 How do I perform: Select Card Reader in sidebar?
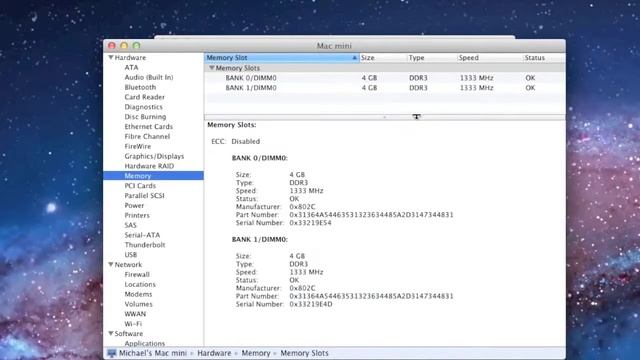pos(144,97)
